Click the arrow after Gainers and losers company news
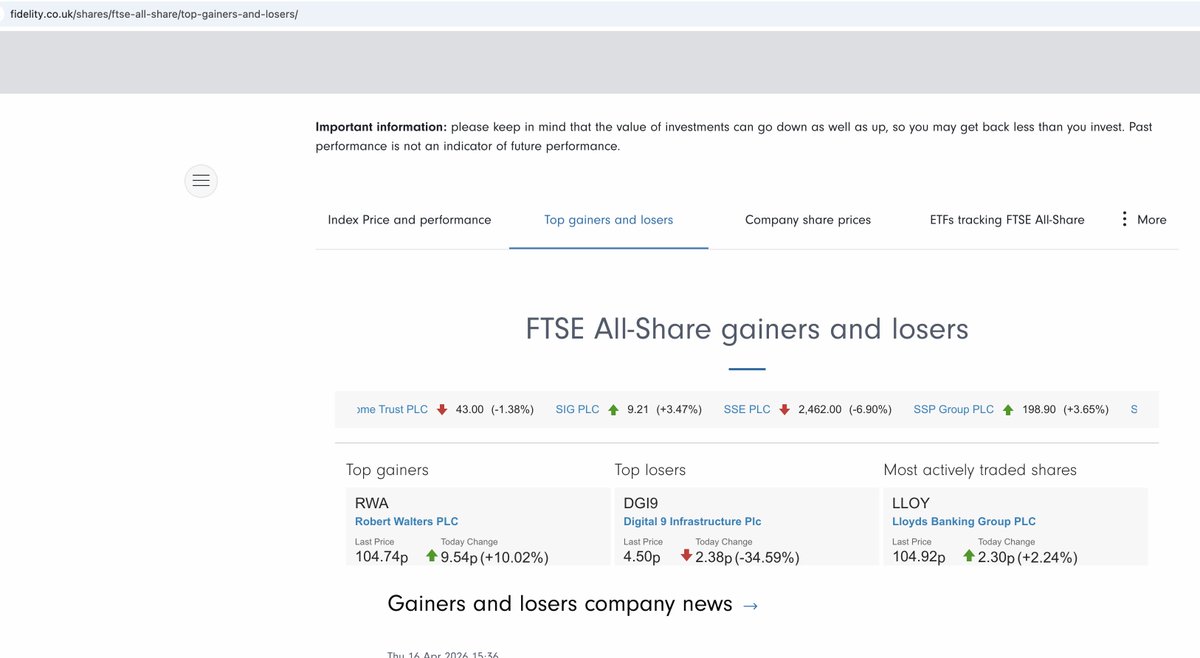 tap(751, 606)
